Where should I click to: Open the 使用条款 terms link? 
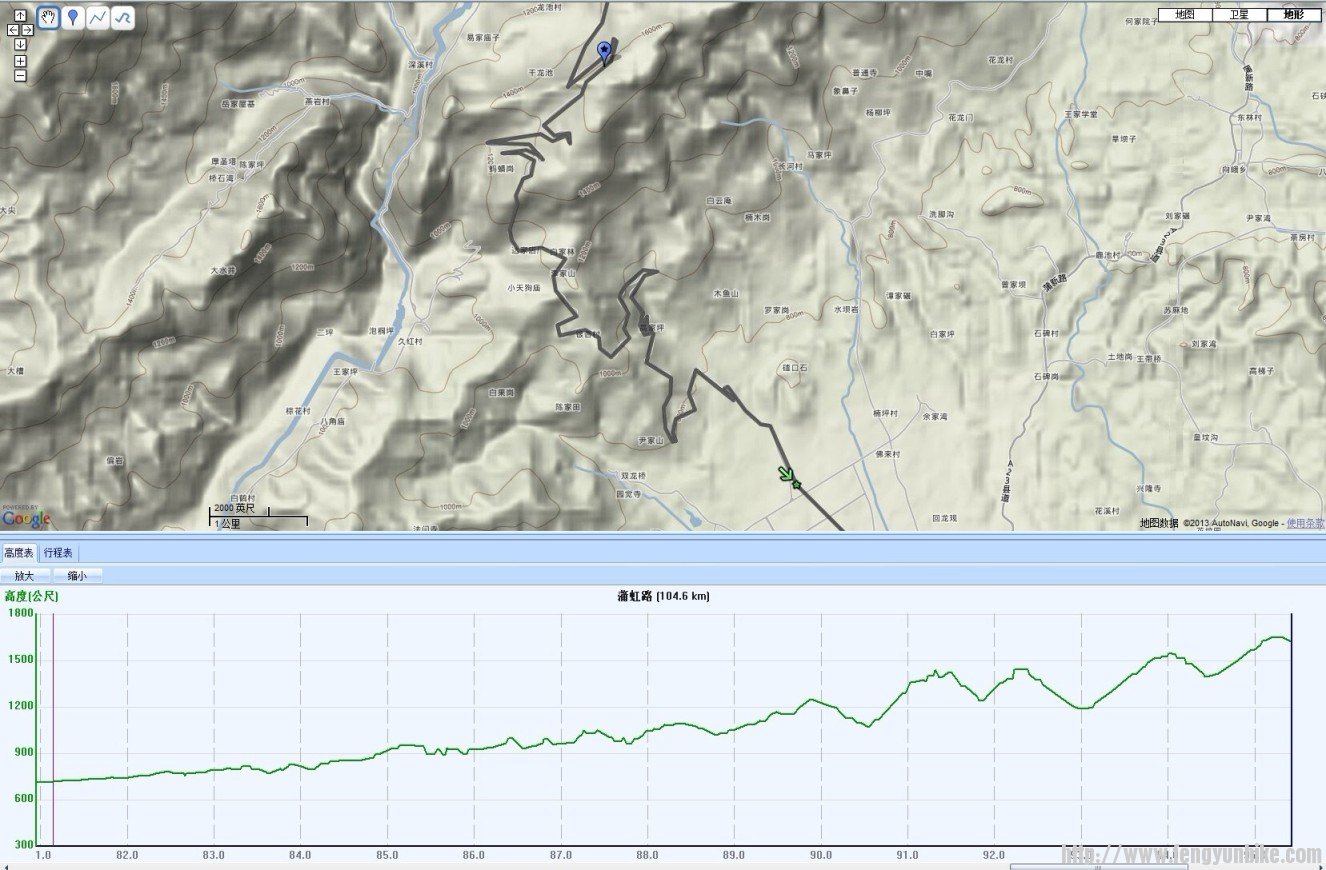1305,523
